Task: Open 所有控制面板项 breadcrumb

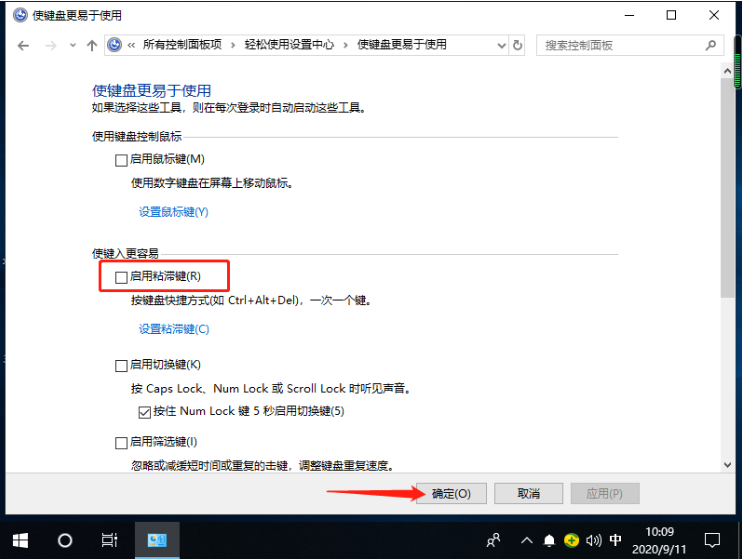Action: tap(182, 45)
